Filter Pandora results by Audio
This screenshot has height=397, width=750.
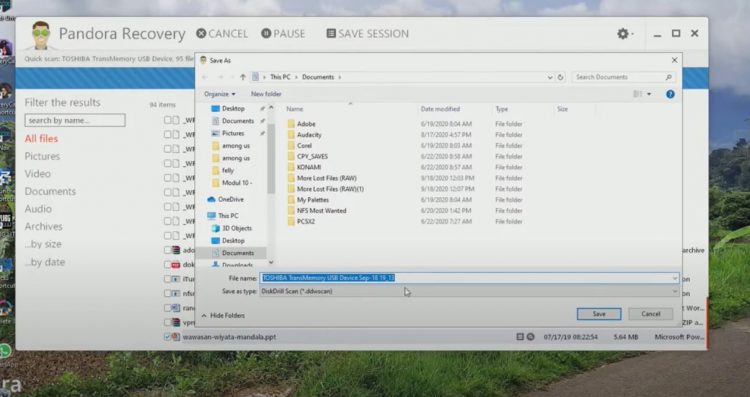pyautogui.click(x=38, y=209)
